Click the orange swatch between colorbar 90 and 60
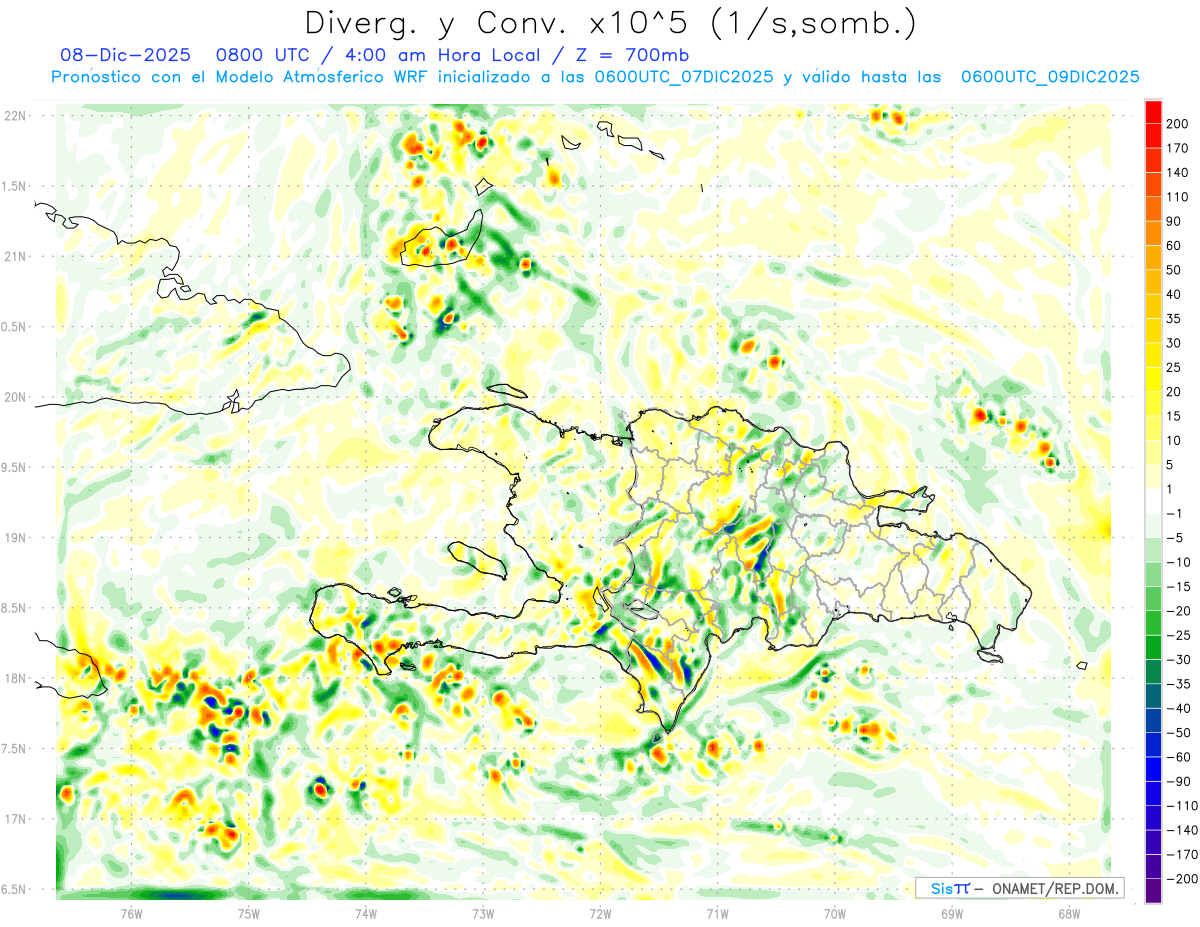The width and height of the screenshot is (1200, 927). 1153,232
